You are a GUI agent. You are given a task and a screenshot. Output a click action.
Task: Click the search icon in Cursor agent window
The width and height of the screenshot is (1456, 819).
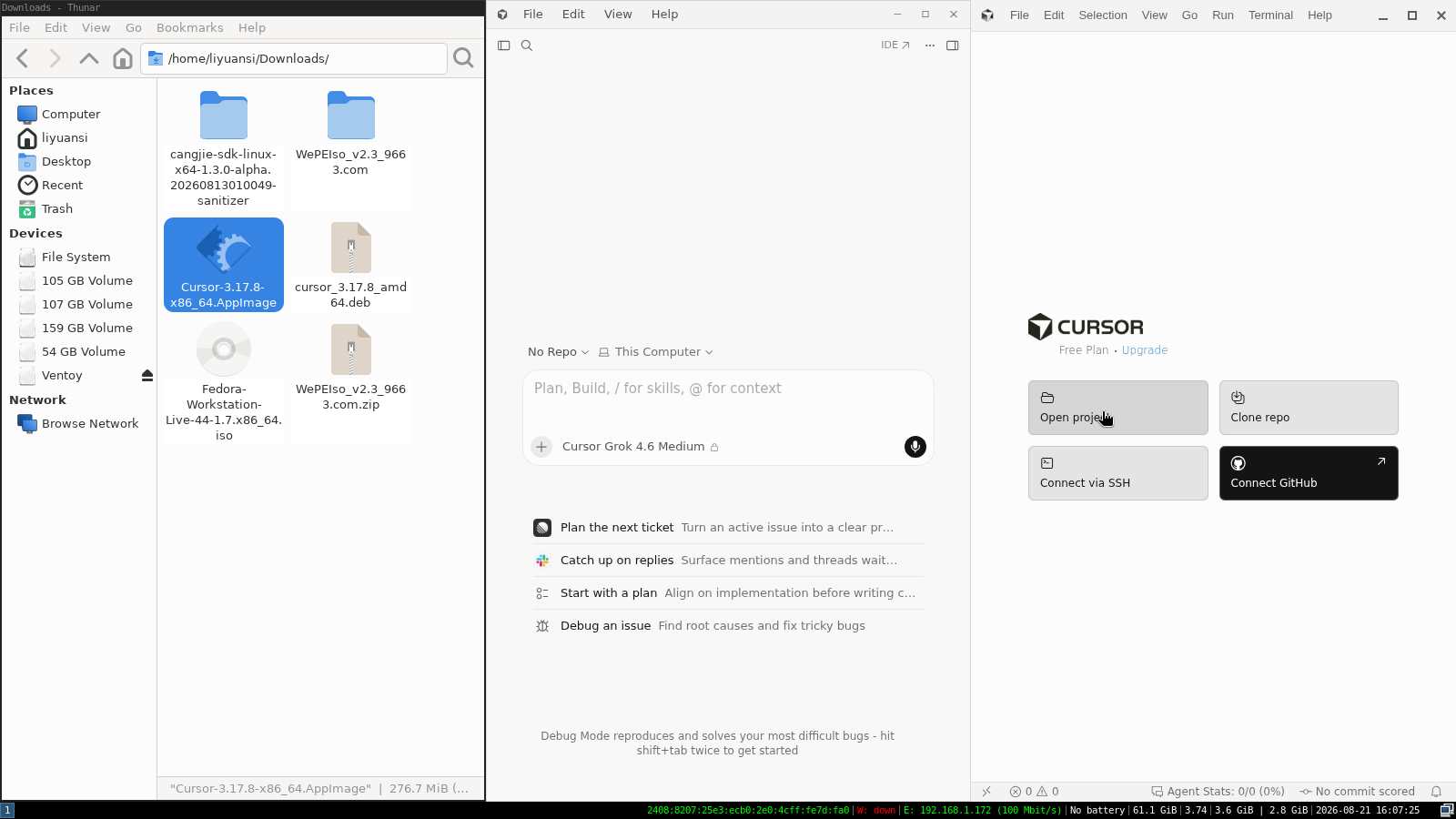pos(527,45)
